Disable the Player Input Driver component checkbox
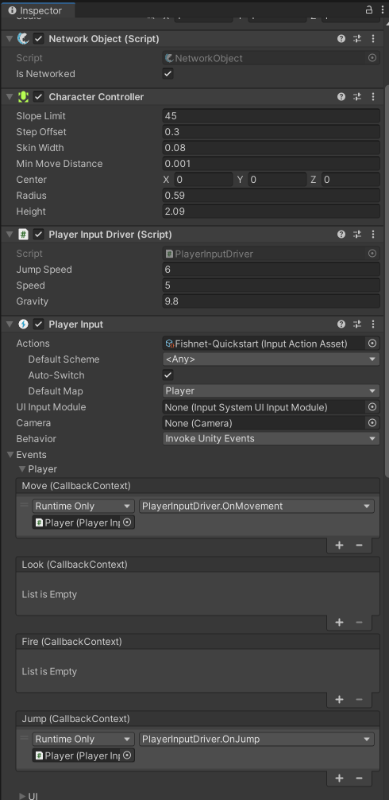Viewport: 389px width, 800px height. (x=39, y=235)
